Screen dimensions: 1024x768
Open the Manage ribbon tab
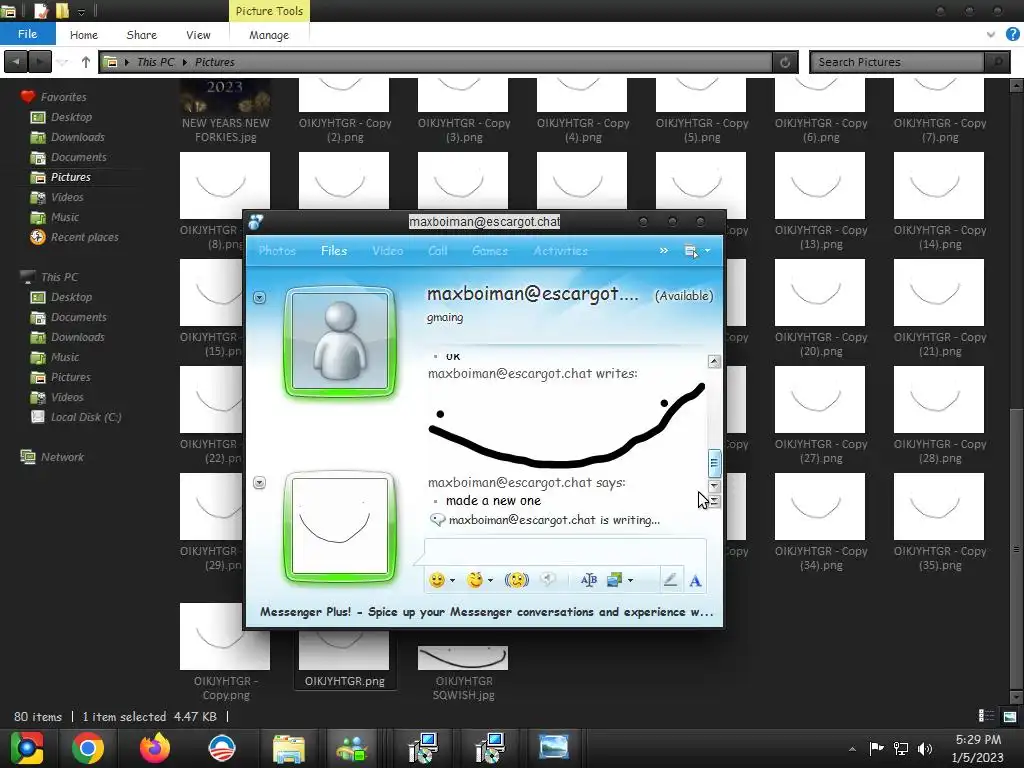269,35
